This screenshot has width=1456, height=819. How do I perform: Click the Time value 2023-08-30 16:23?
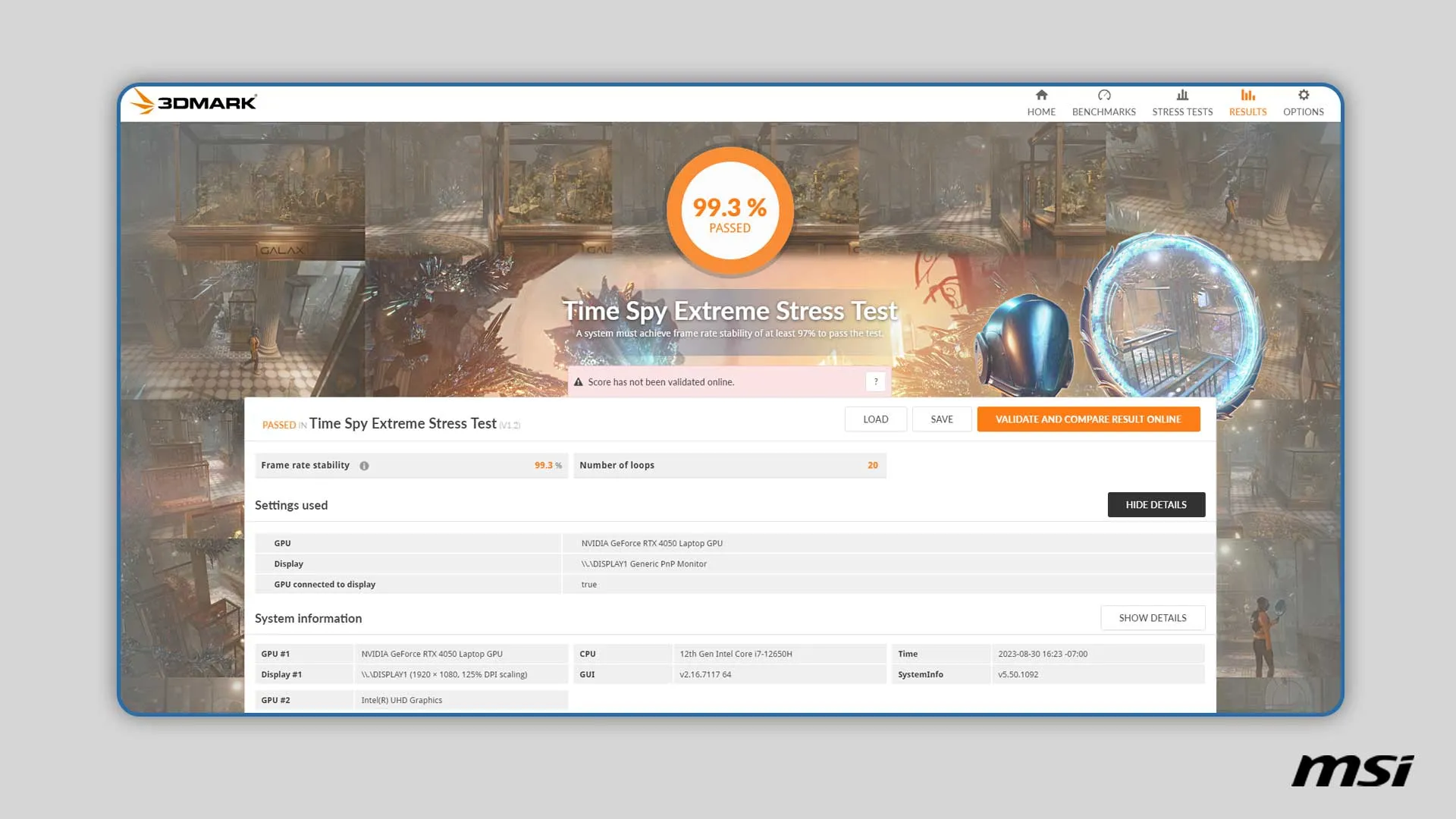pos(1043,654)
